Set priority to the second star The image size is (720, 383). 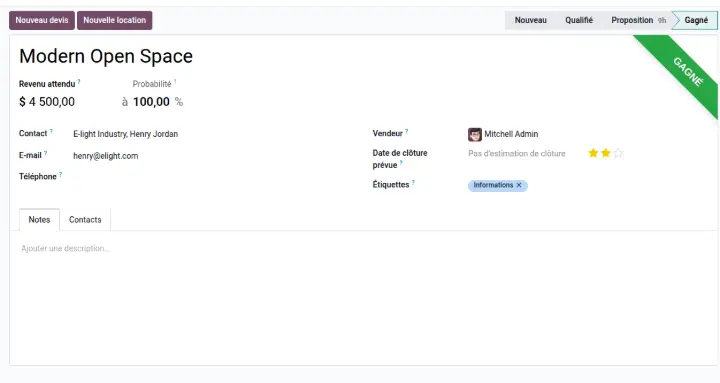pos(606,153)
